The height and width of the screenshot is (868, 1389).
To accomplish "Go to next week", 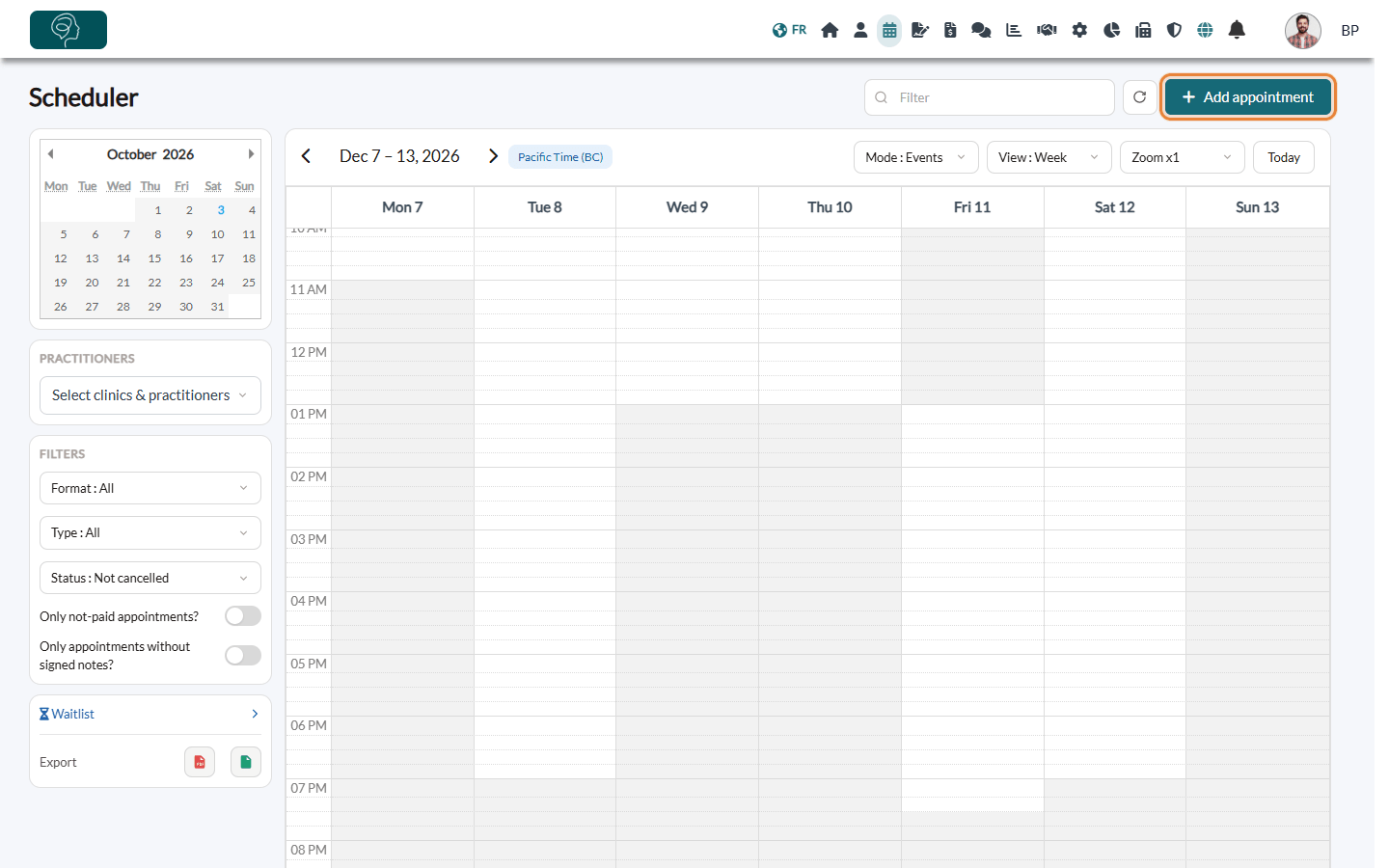I will 493,156.
